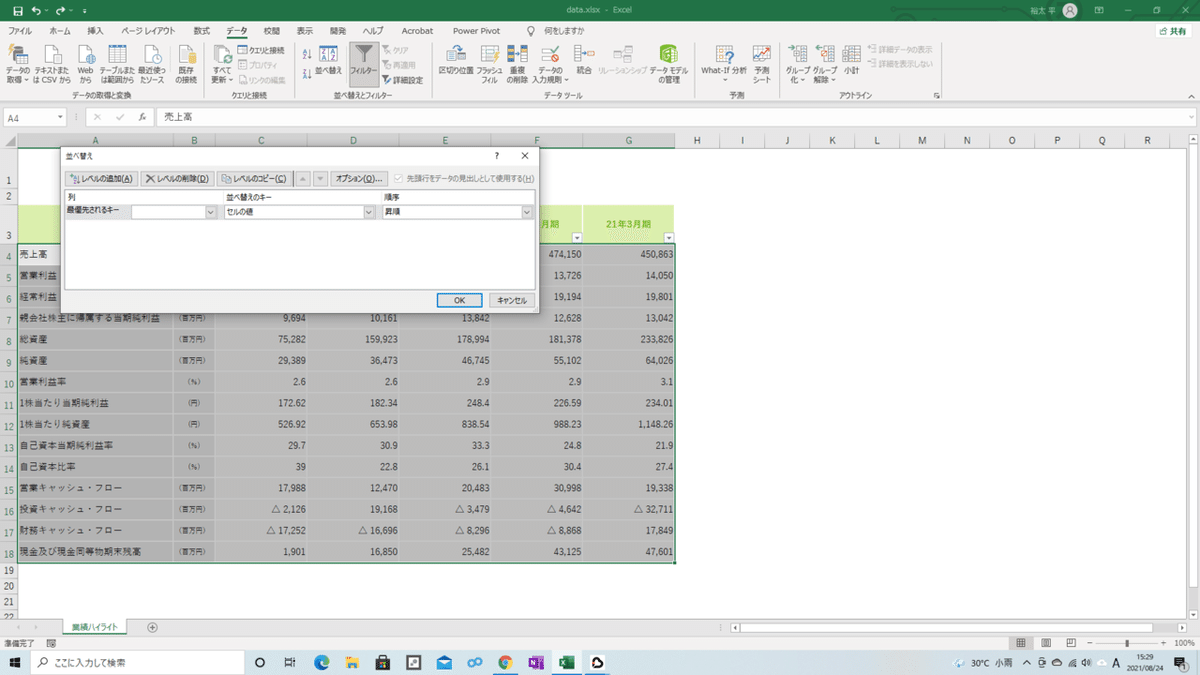The height and width of the screenshot is (675, 1200).
Task: Switch to page break preview icon
Action: tap(1070, 643)
